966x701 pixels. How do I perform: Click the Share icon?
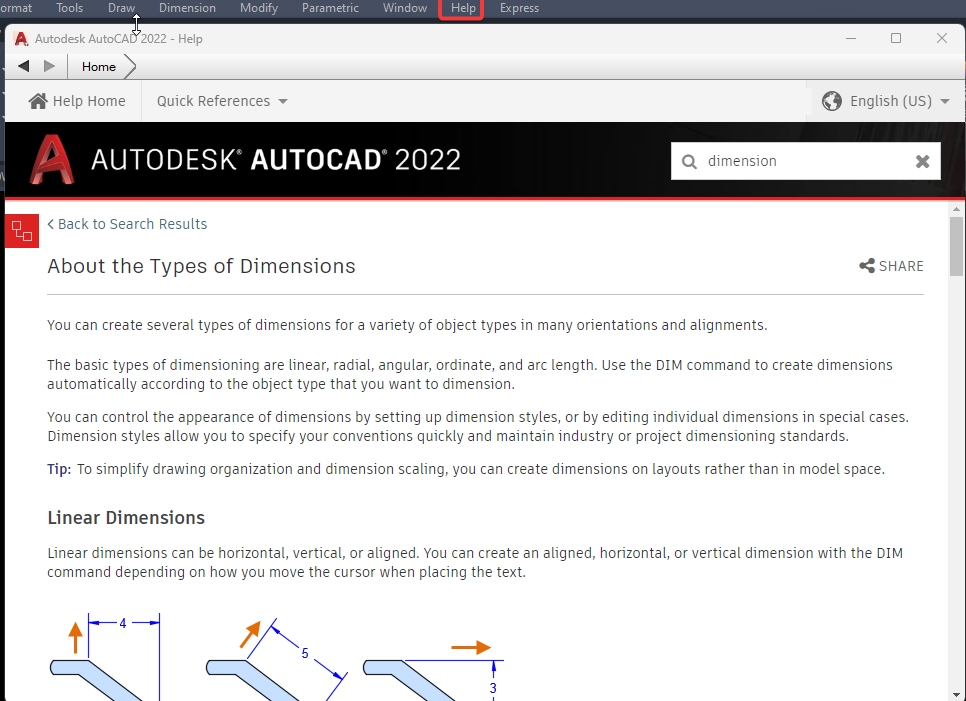click(867, 266)
